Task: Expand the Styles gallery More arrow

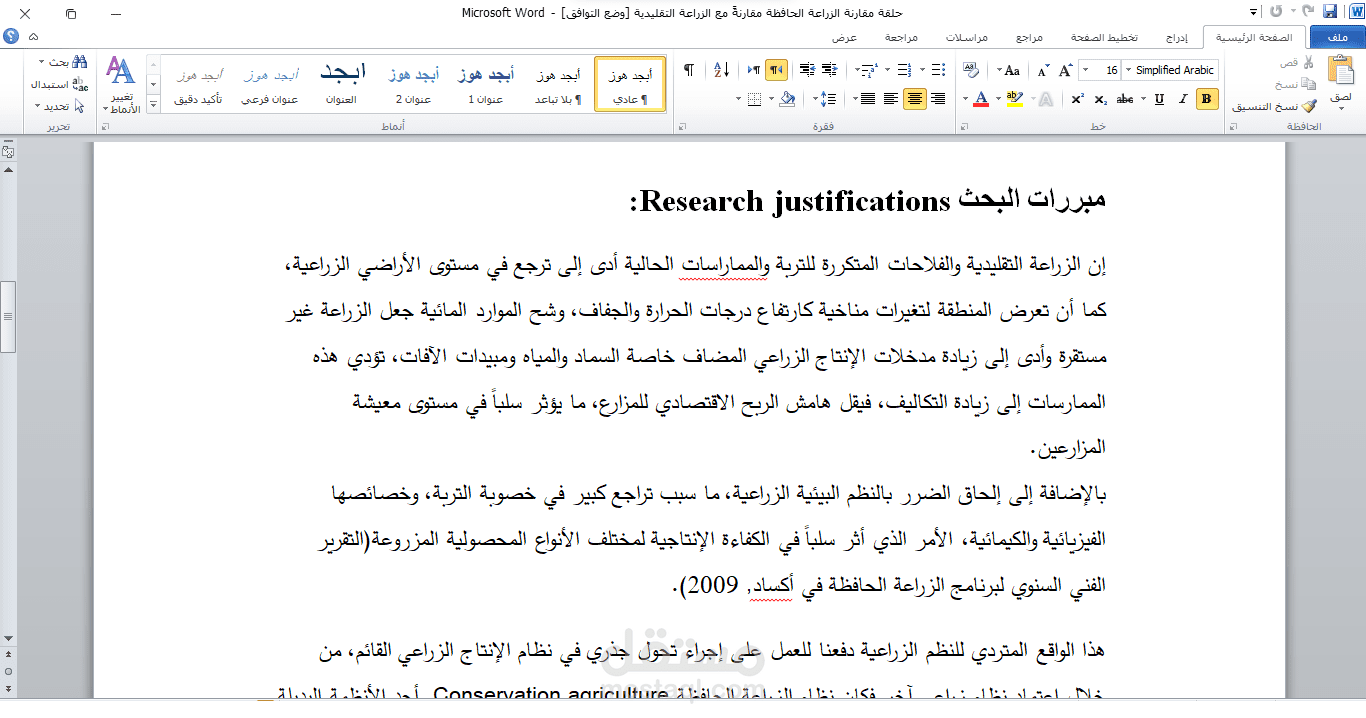Action: tap(153, 104)
